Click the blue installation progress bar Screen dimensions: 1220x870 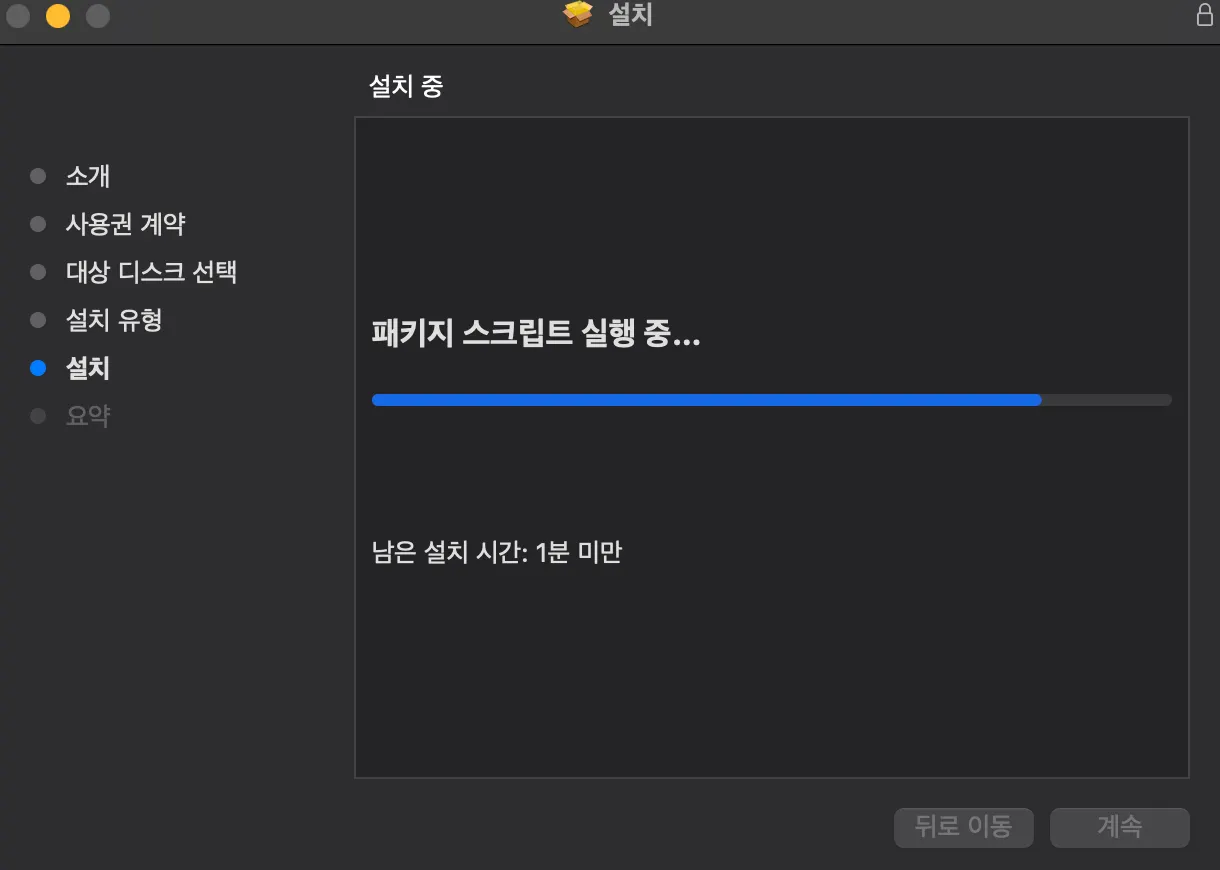771,400
